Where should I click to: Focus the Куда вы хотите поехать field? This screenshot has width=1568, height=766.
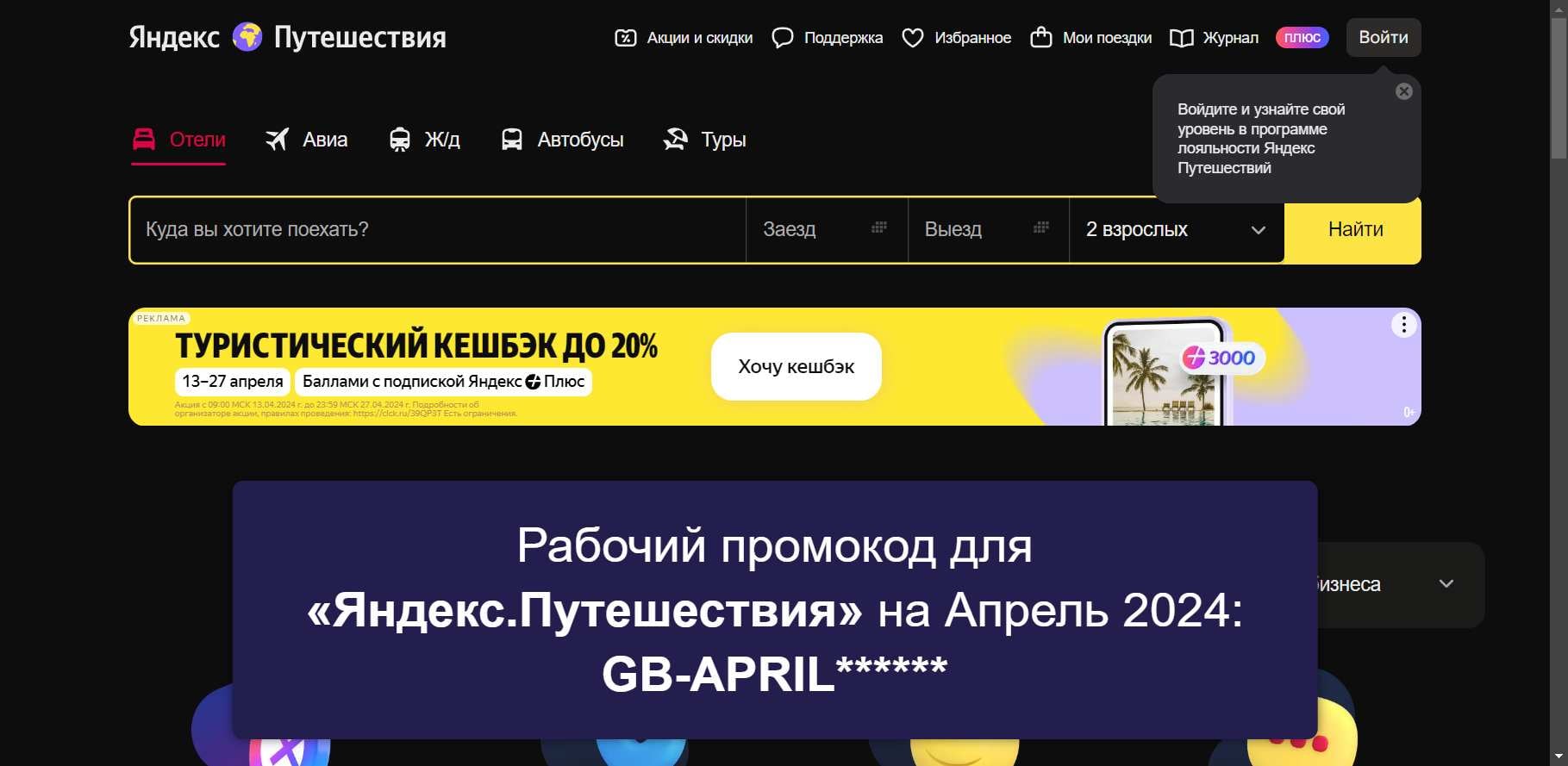coord(437,230)
